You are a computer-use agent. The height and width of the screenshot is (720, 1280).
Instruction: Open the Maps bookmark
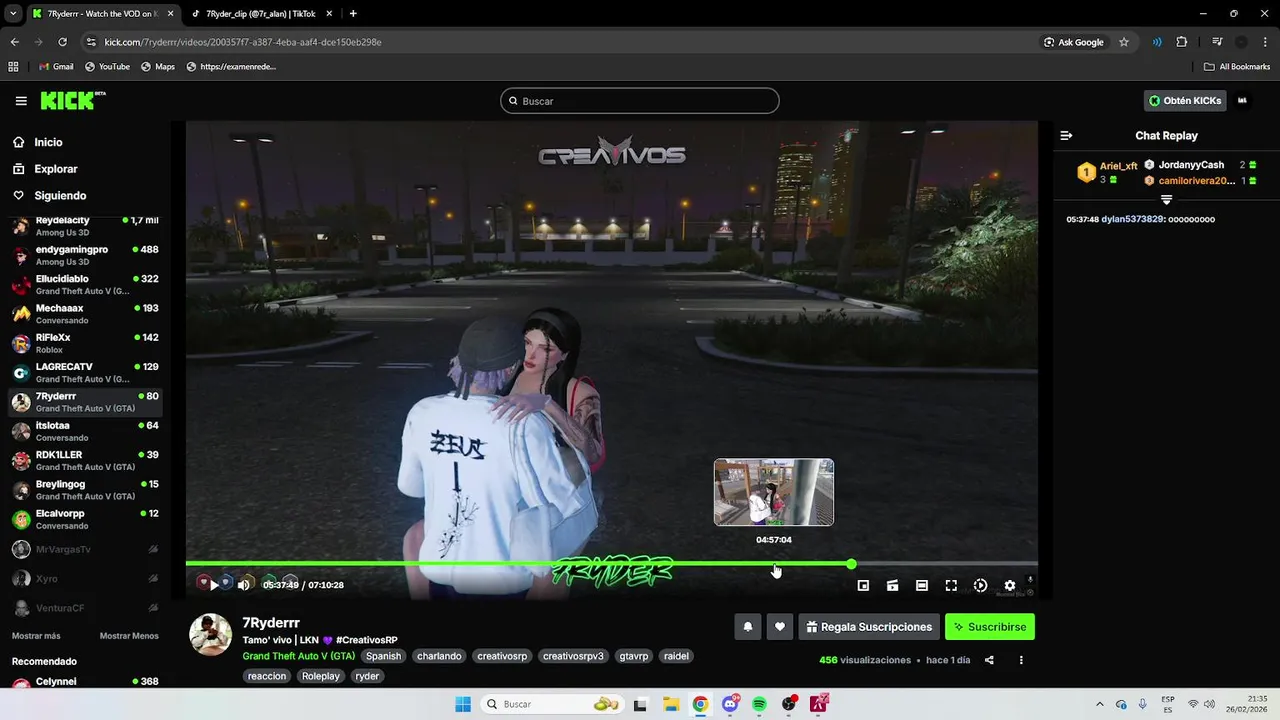pyautogui.click(x=158, y=67)
